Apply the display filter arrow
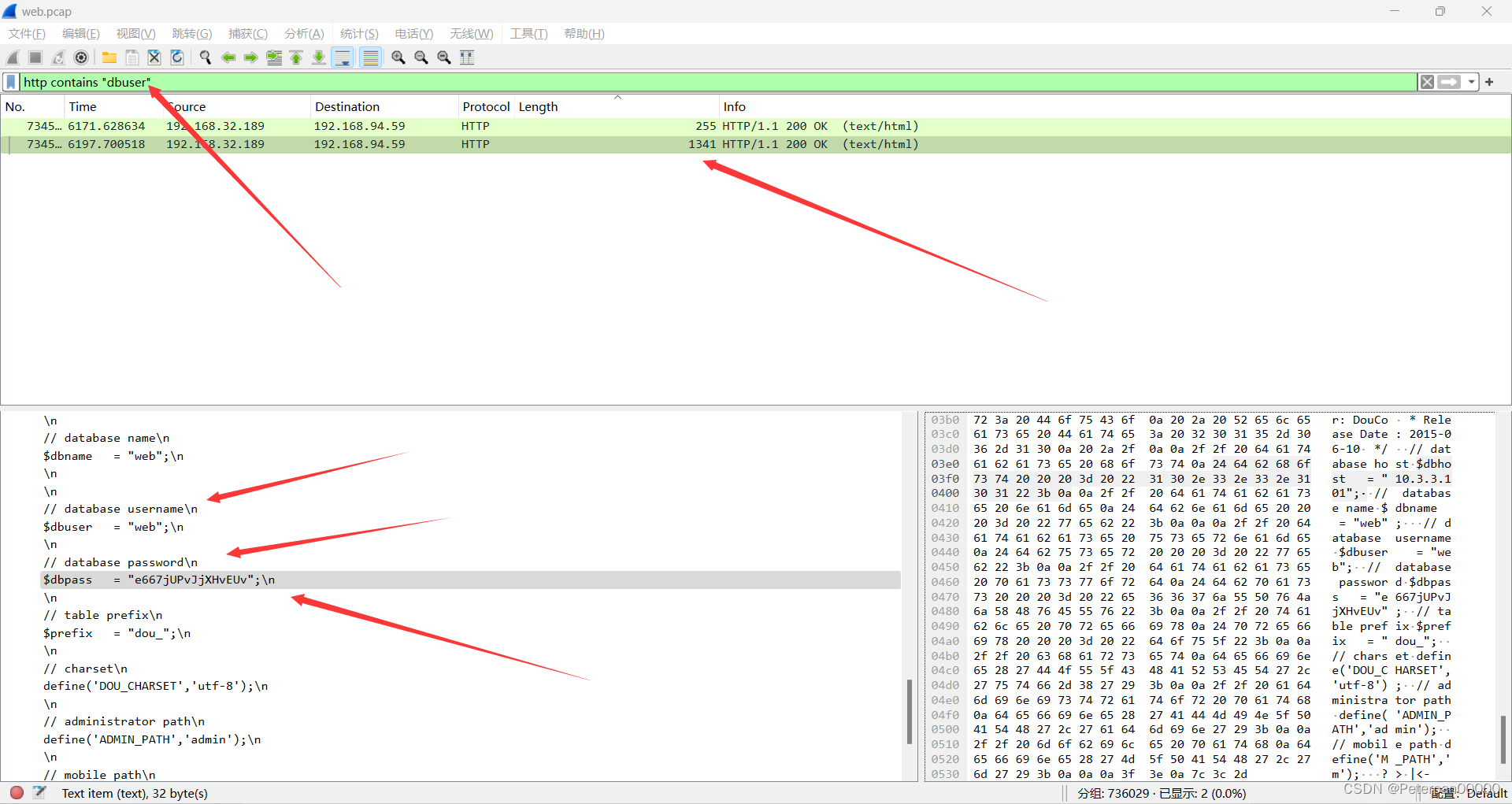Image resolution: width=1512 pixels, height=804 pixels. tap(1449, 82)
